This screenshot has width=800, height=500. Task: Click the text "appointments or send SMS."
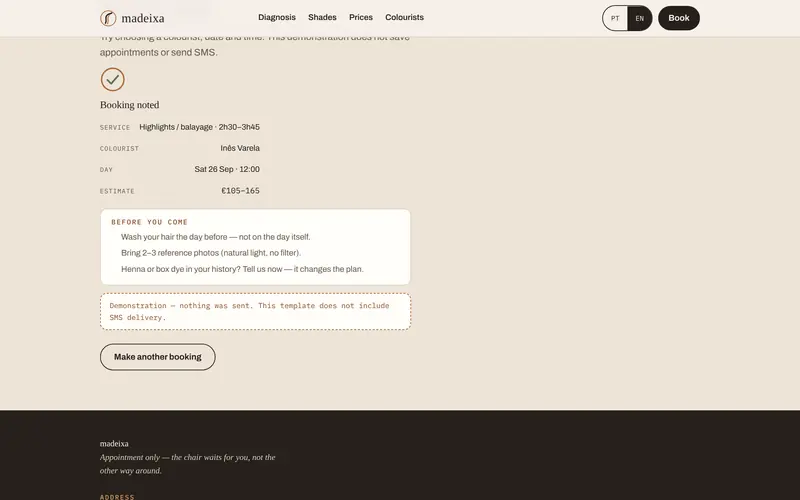tap(159, 53)
